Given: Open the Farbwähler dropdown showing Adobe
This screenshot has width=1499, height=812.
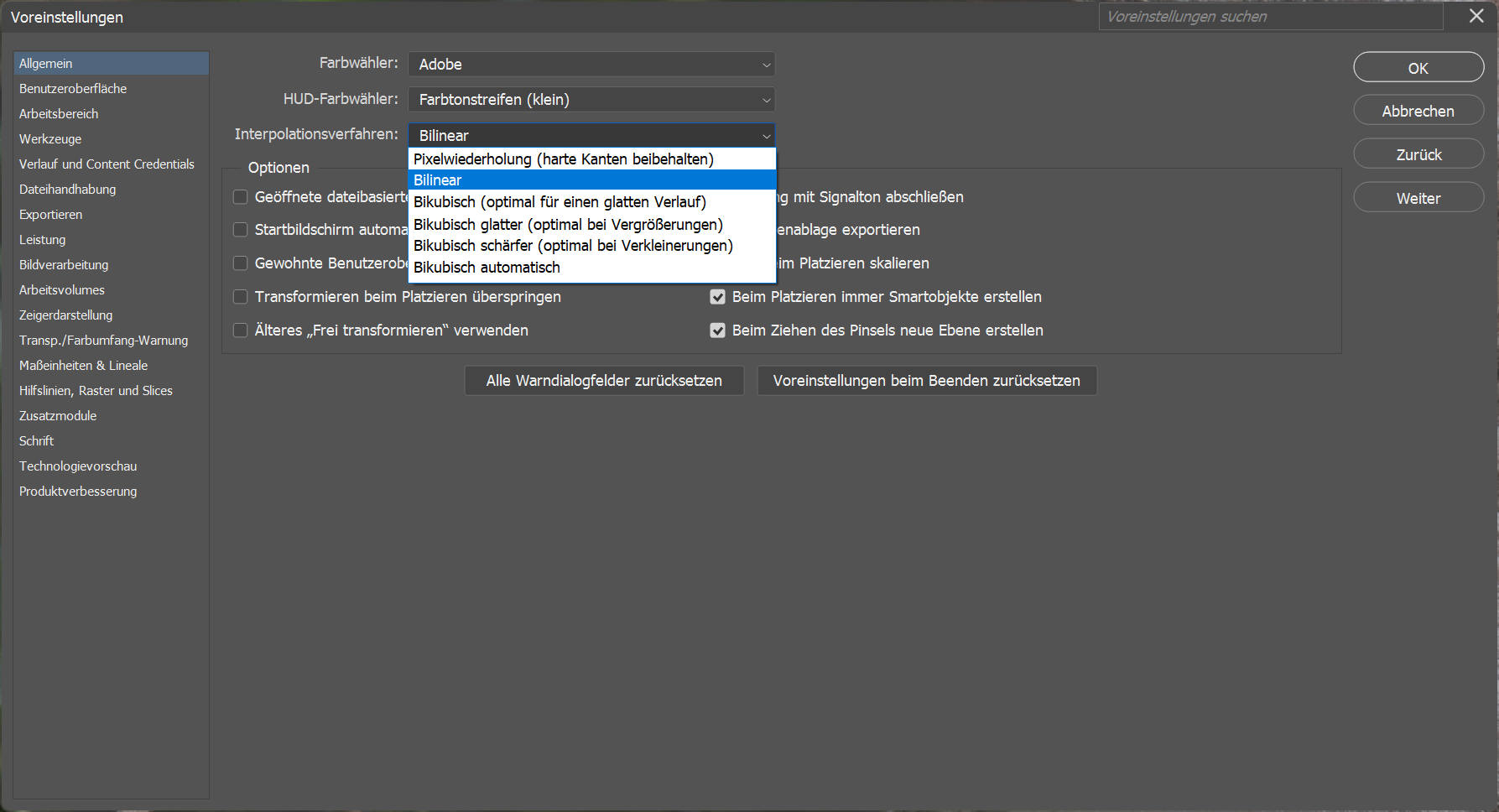Looking at the screenshot, I should click(x=591, y=65).
